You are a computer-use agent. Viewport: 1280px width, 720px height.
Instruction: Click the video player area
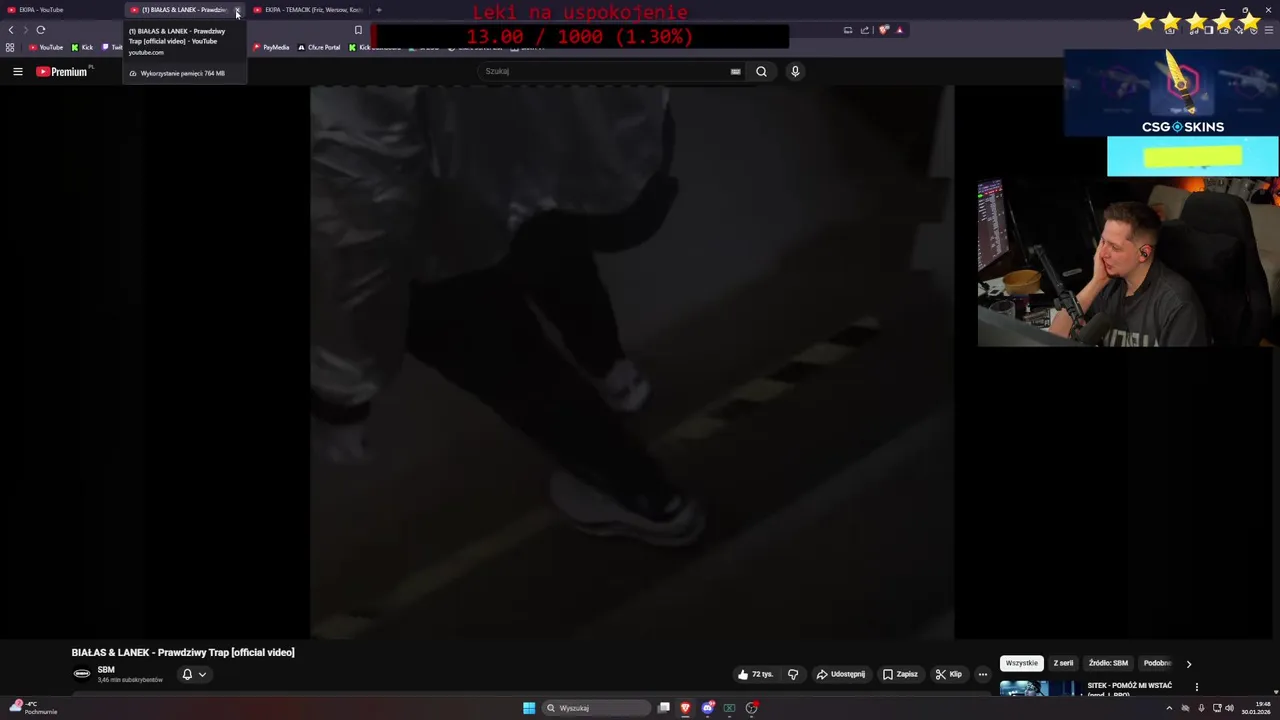(632, 362)
